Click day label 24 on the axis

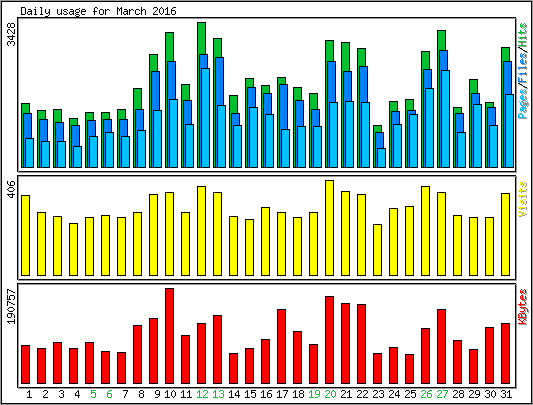[x=394, y=394]
